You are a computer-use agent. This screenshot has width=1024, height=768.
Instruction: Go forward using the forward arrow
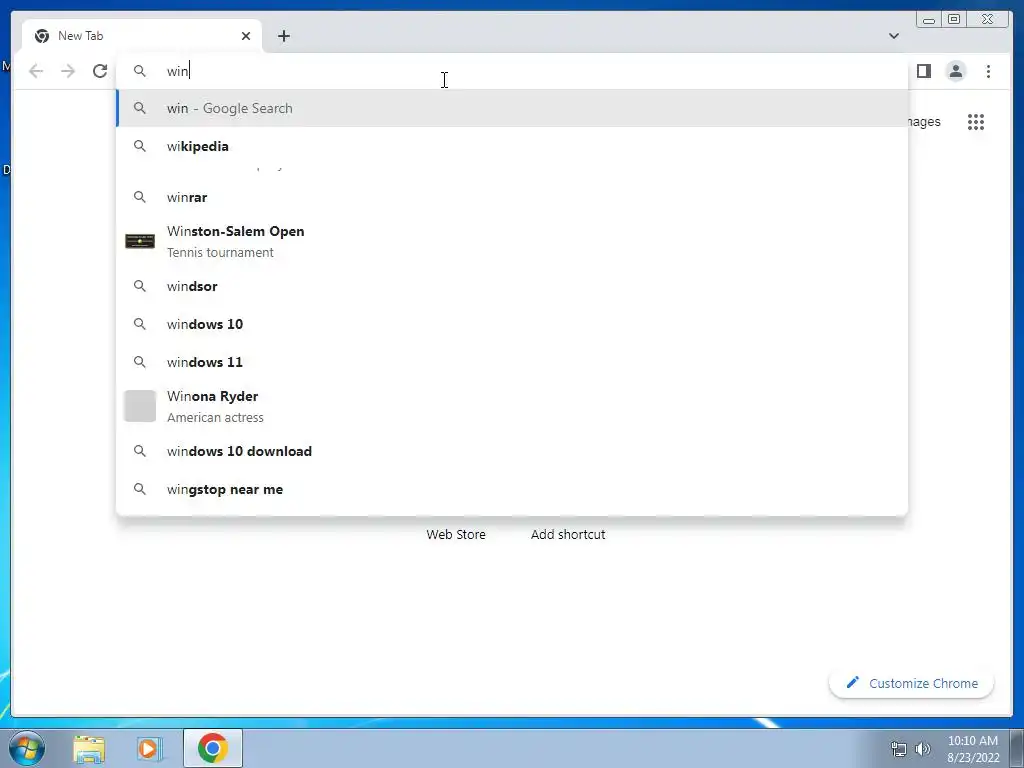68,71
